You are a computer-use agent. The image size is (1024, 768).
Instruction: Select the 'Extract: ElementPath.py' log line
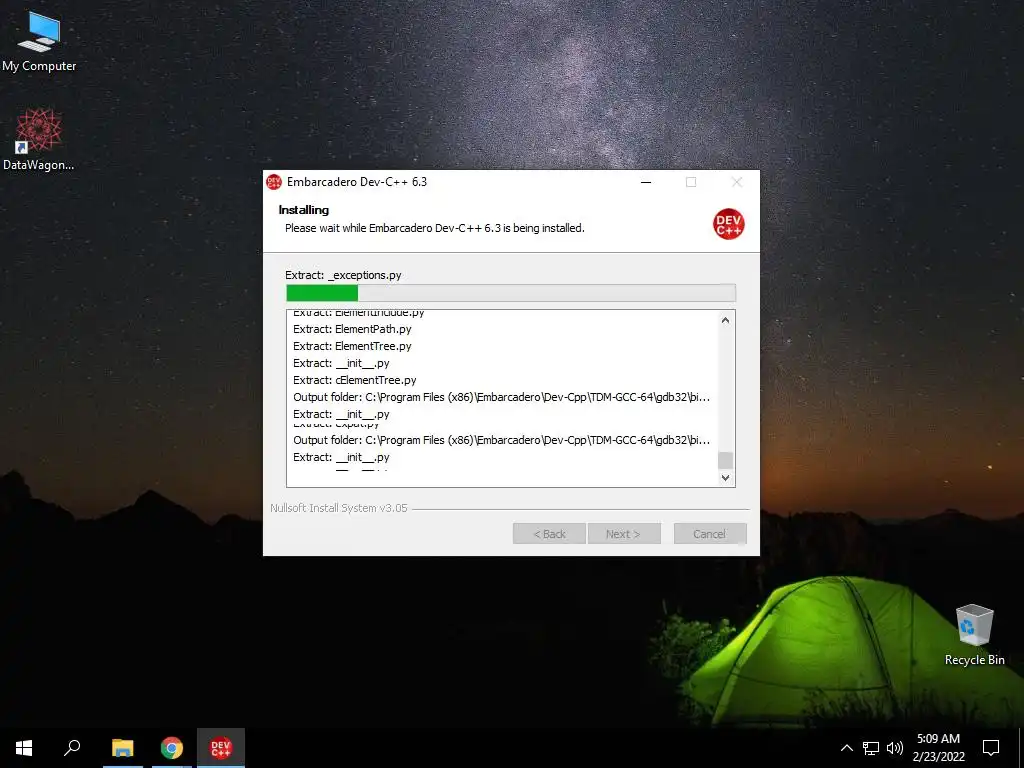tap(352, 329)
